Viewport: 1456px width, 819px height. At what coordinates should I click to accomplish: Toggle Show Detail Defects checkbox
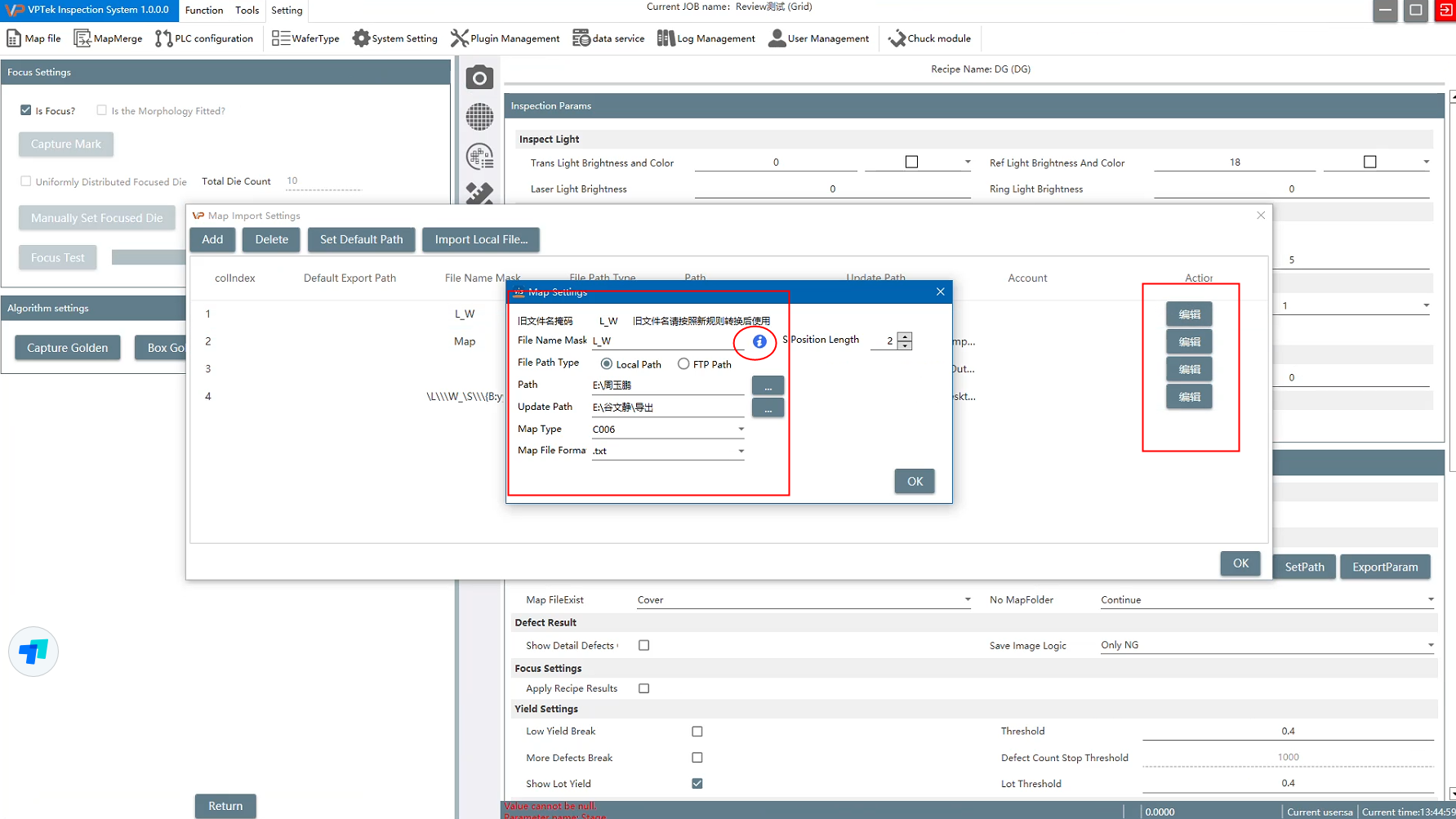point(643,645)
